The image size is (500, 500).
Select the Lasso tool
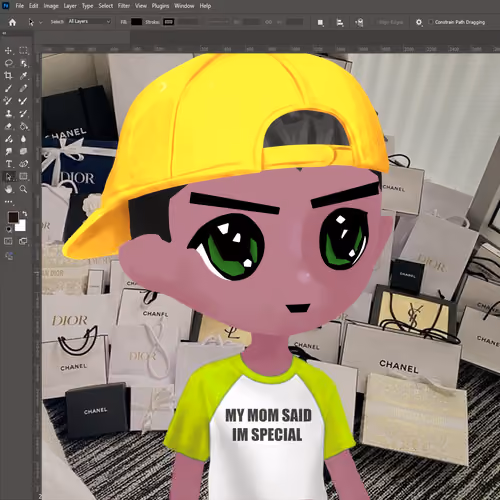pos(8,63)
